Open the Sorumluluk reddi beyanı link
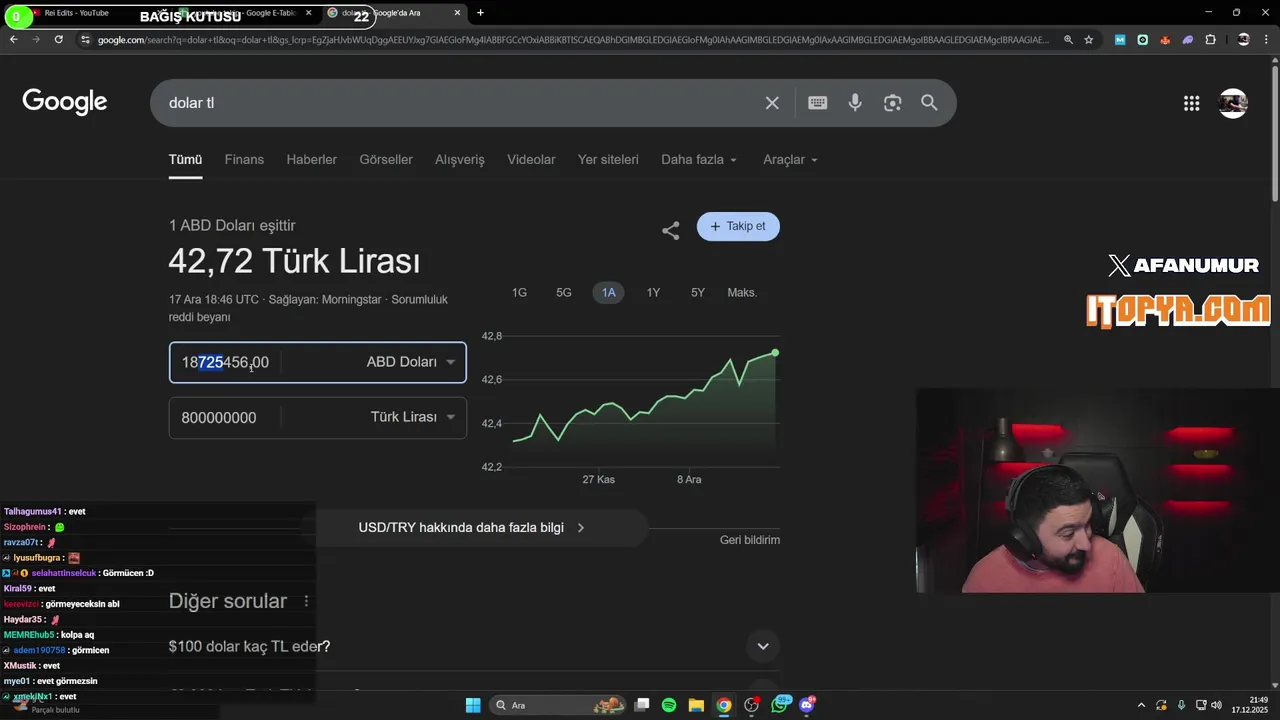The height and width of the screenshot is (720, 1280). point(309,308)
